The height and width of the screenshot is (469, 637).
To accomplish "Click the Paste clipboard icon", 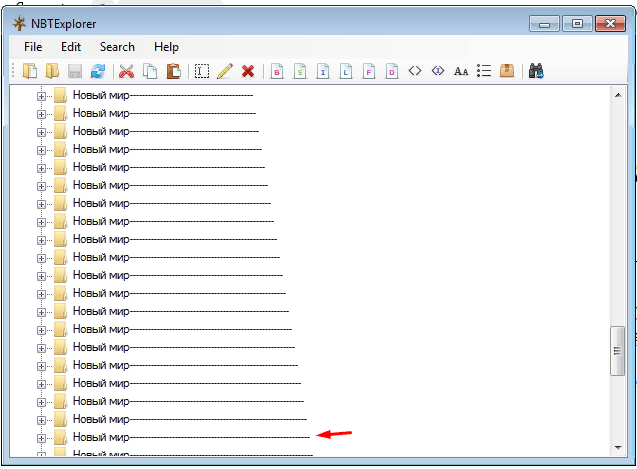I will point(173,71).
